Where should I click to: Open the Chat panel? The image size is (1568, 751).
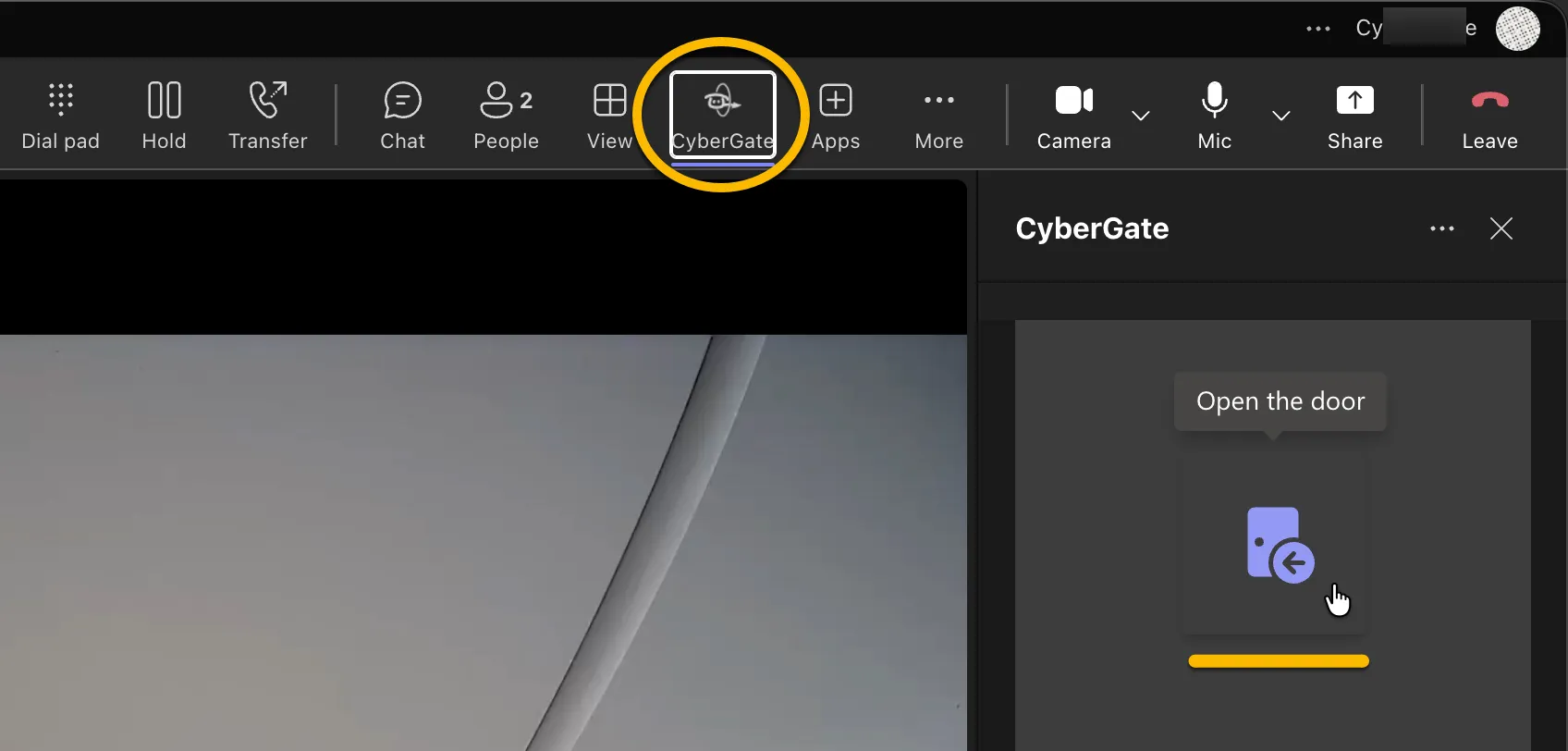coord(403,116)
